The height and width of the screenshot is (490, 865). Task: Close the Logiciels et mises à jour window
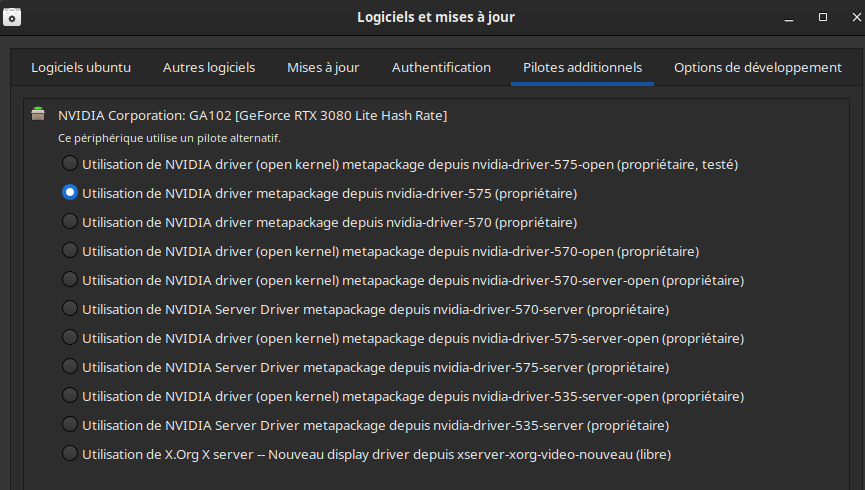(x=856, y=17)
